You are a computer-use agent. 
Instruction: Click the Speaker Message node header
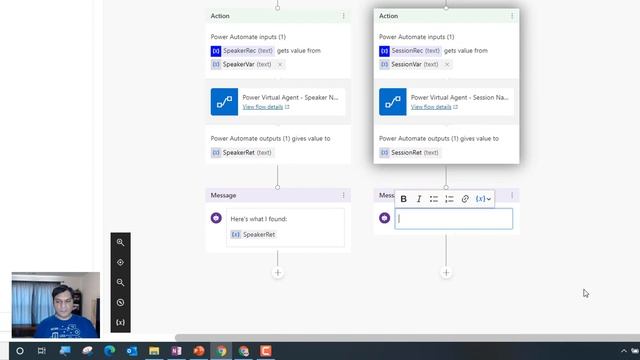pos(278,196)
